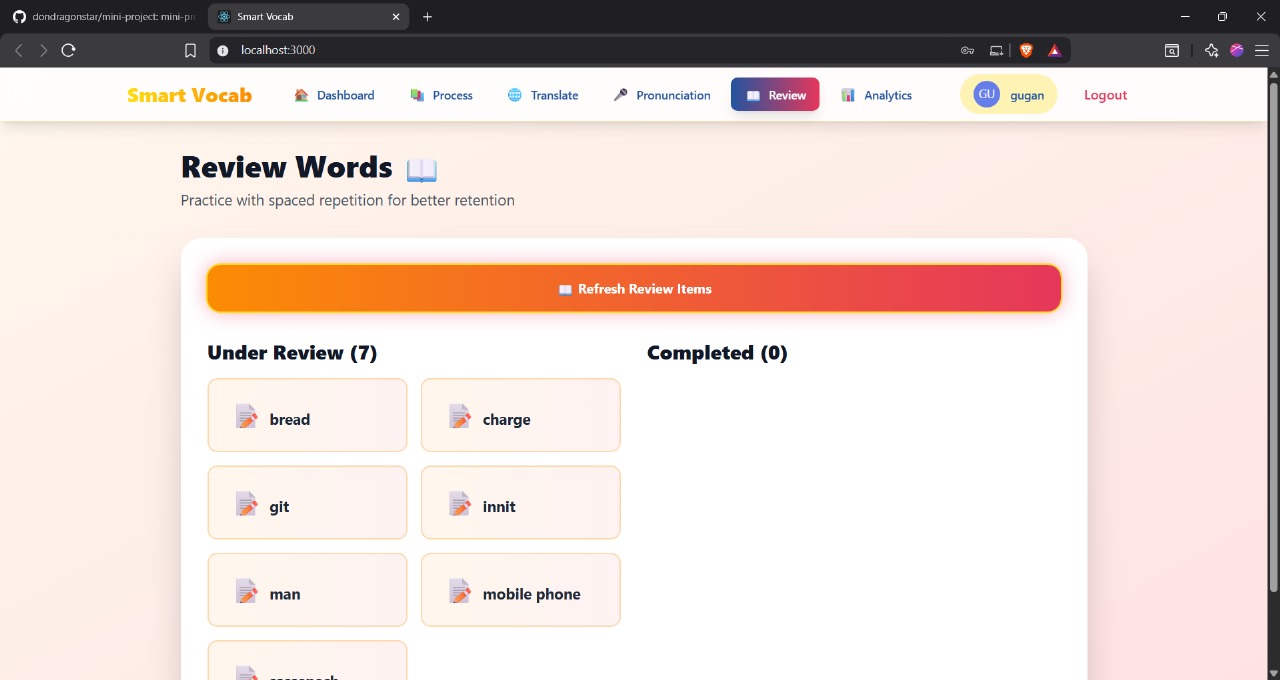Select the man word card

[x=307, y=589]
